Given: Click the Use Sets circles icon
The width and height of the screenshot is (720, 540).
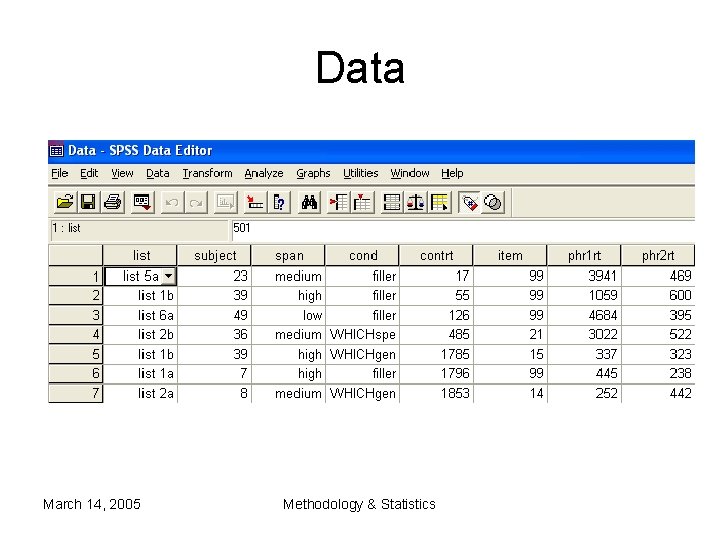Looking at the screenshot, I should [493, 202].
